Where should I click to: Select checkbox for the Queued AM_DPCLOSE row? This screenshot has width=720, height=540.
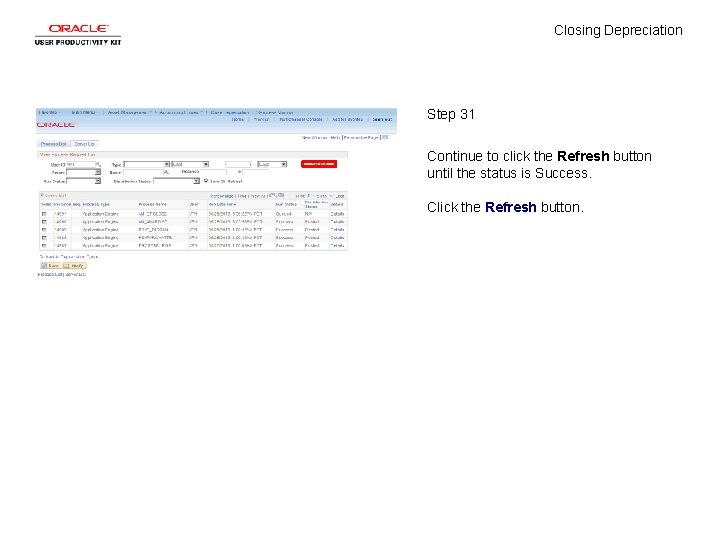pos(44,214)
